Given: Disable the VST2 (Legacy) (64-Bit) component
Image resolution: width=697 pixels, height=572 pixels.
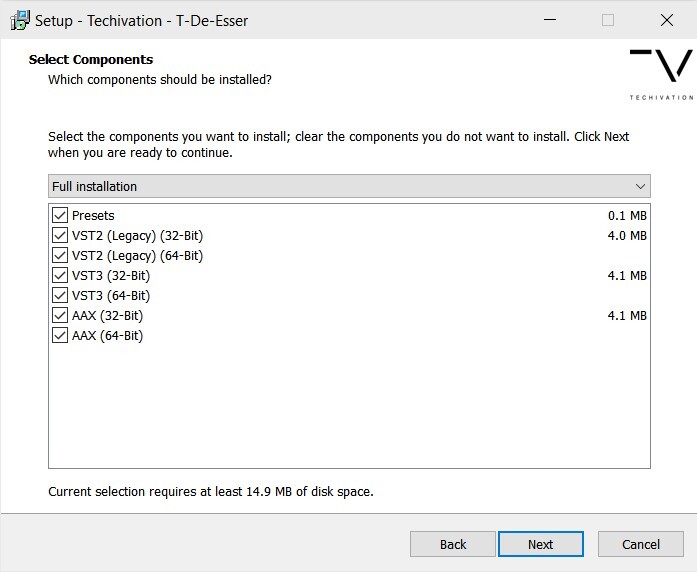Looking at the screenshot, I should pyautogui.click(x=60, y=255).
